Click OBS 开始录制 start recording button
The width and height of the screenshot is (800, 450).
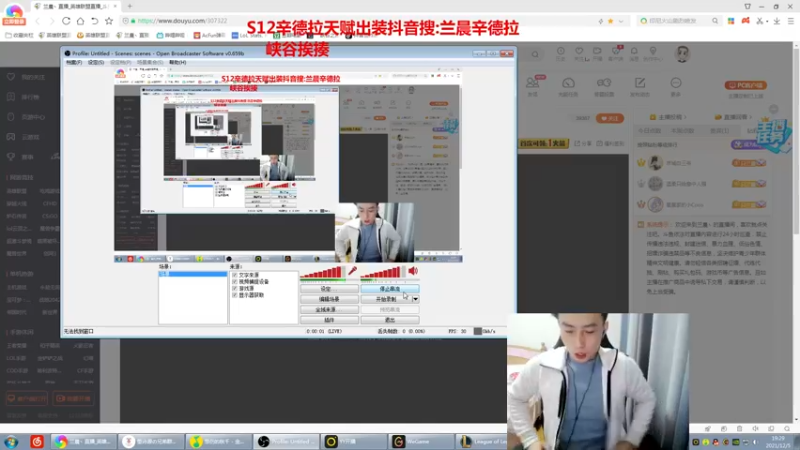[x=386, y=299]
